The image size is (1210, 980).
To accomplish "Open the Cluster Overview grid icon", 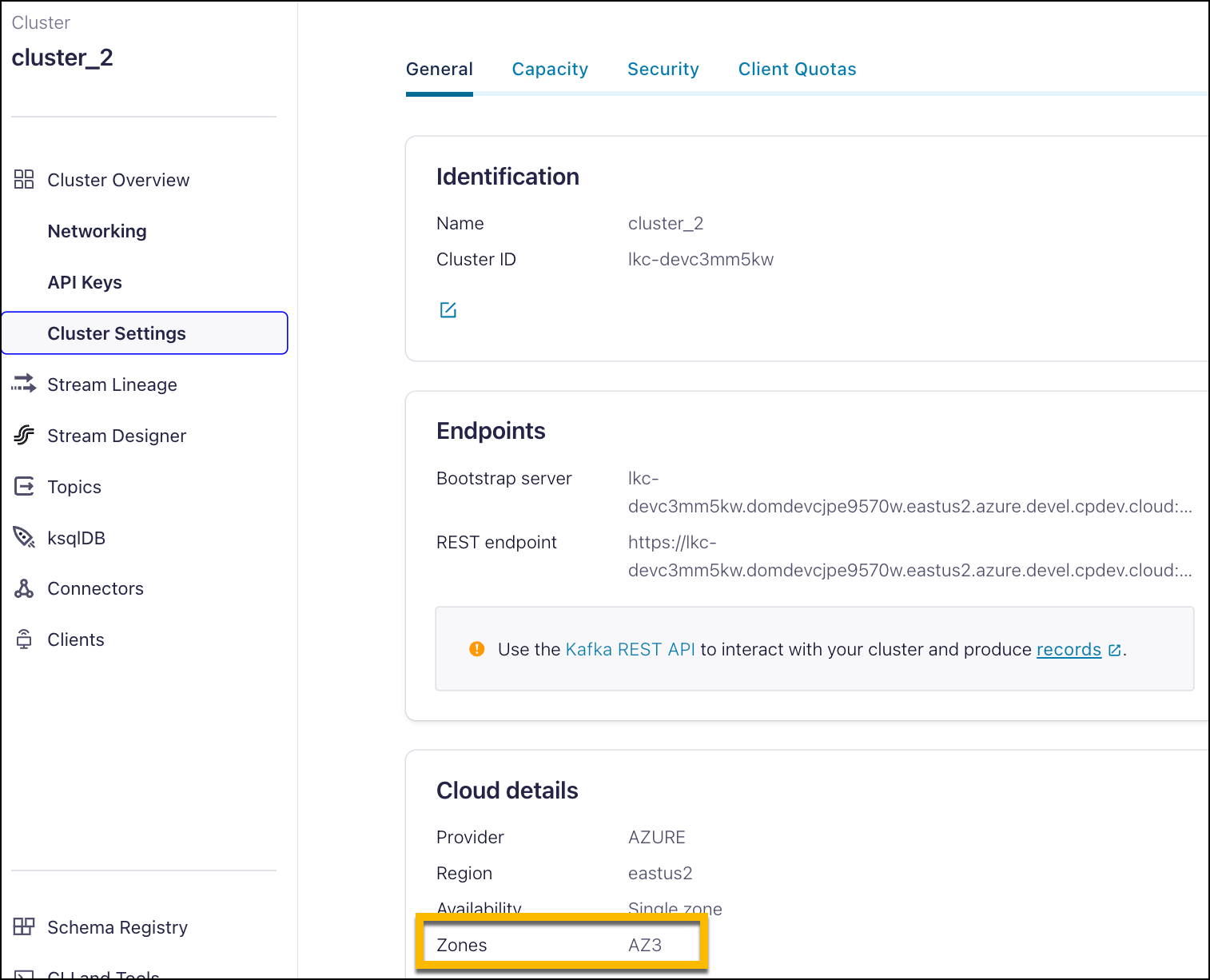I will tap(24, 180).
